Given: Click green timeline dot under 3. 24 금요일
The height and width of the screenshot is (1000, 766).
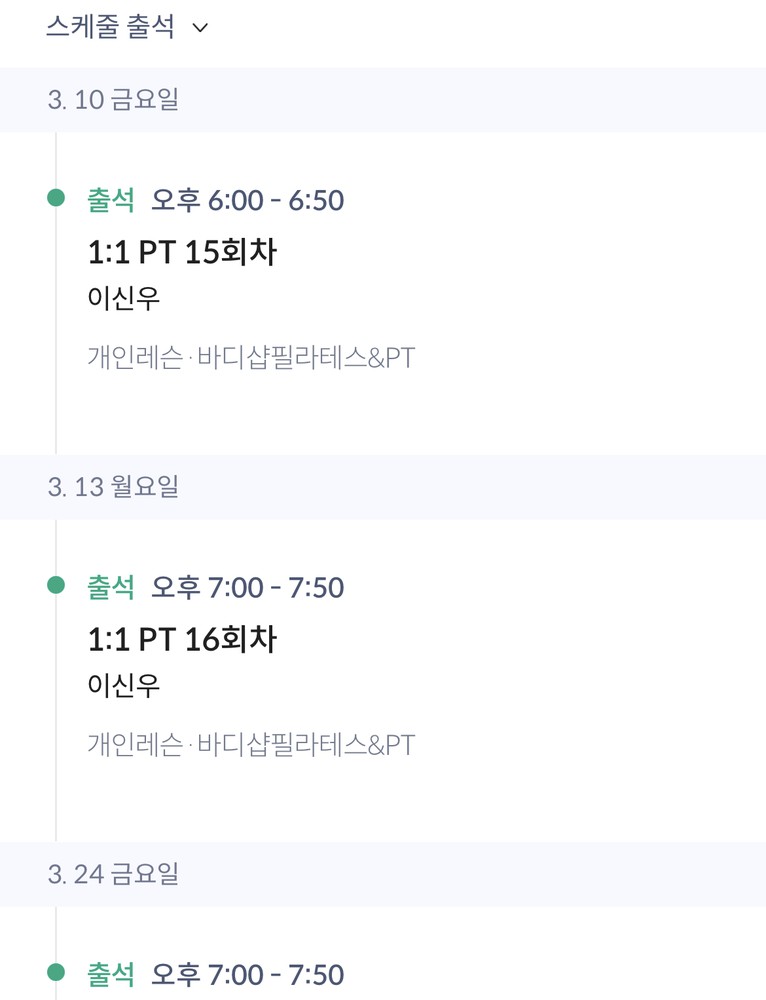Looking at the screenshot, I should [56, 972].
